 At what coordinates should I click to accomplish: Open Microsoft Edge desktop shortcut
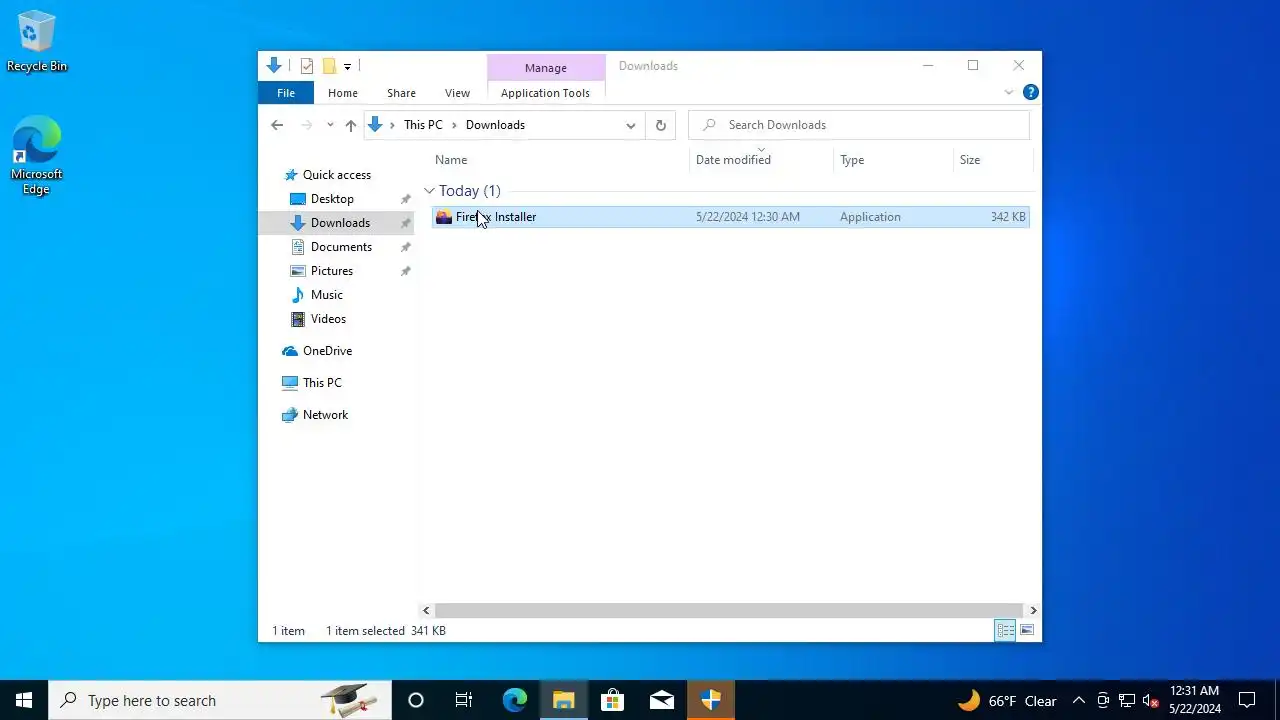click(37, 156)
